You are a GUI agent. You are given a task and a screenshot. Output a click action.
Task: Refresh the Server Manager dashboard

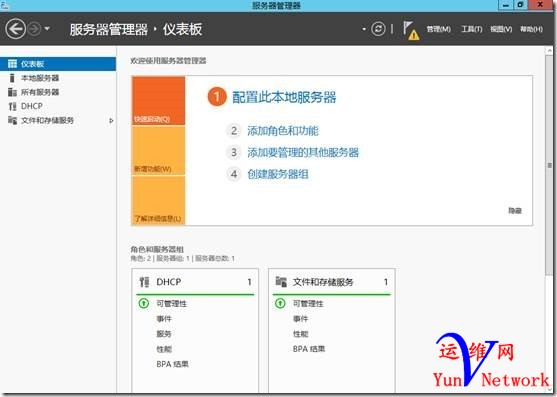pyautogui.click(x=378, y=29)
